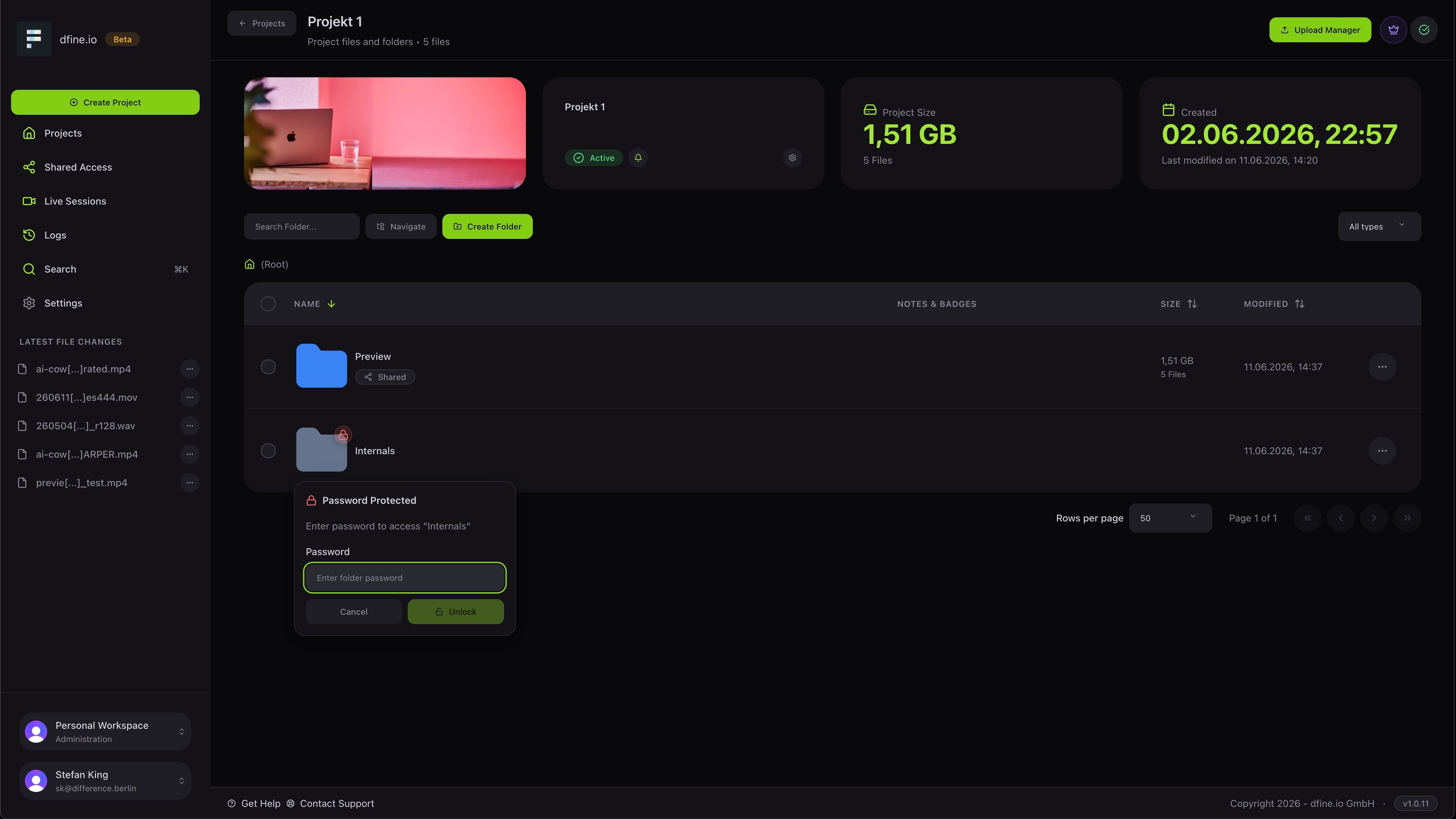
Task: Open 260611[...]es444.mov in latest changes
Action: coord(86,397)
